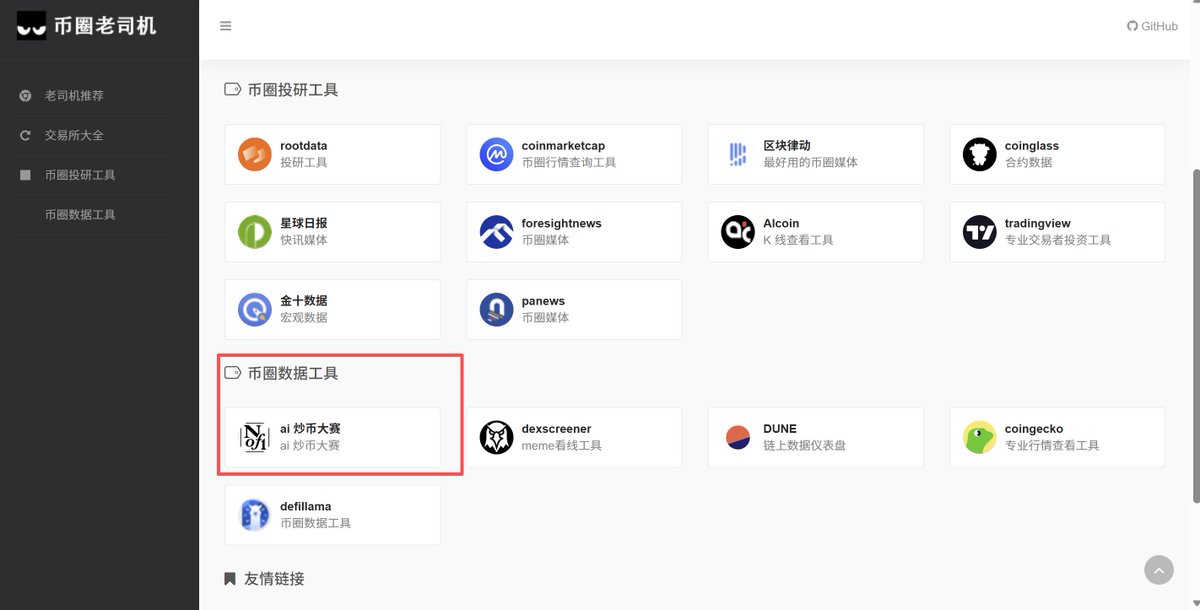Image resolution: width=1200 pixels, height=610 pixels.
Task: Click the text K 线查看工具
Action: click(x=798, y=240)
